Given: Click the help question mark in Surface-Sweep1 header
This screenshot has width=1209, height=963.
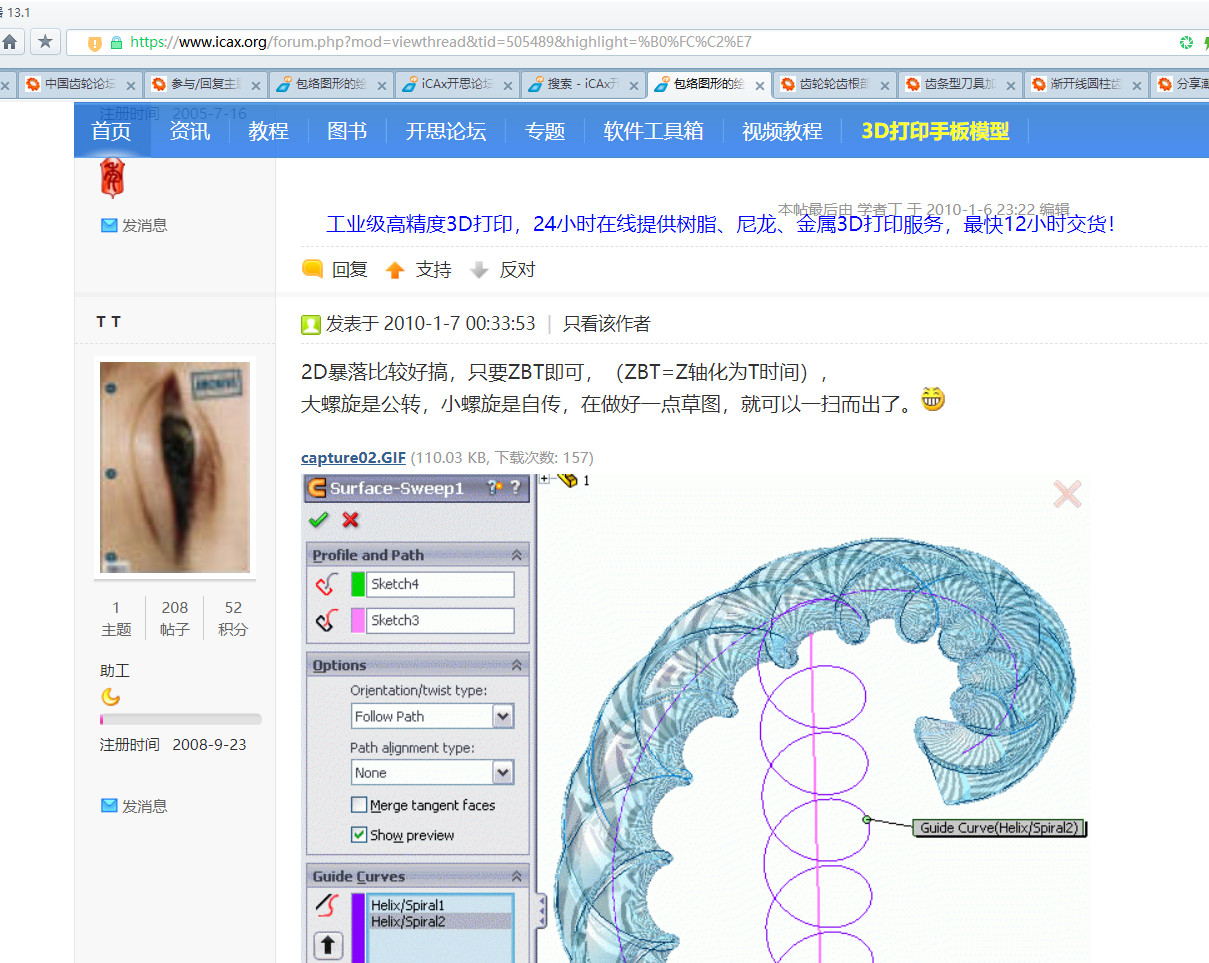Looking at the screenshot, I should (x=515, y=488).
